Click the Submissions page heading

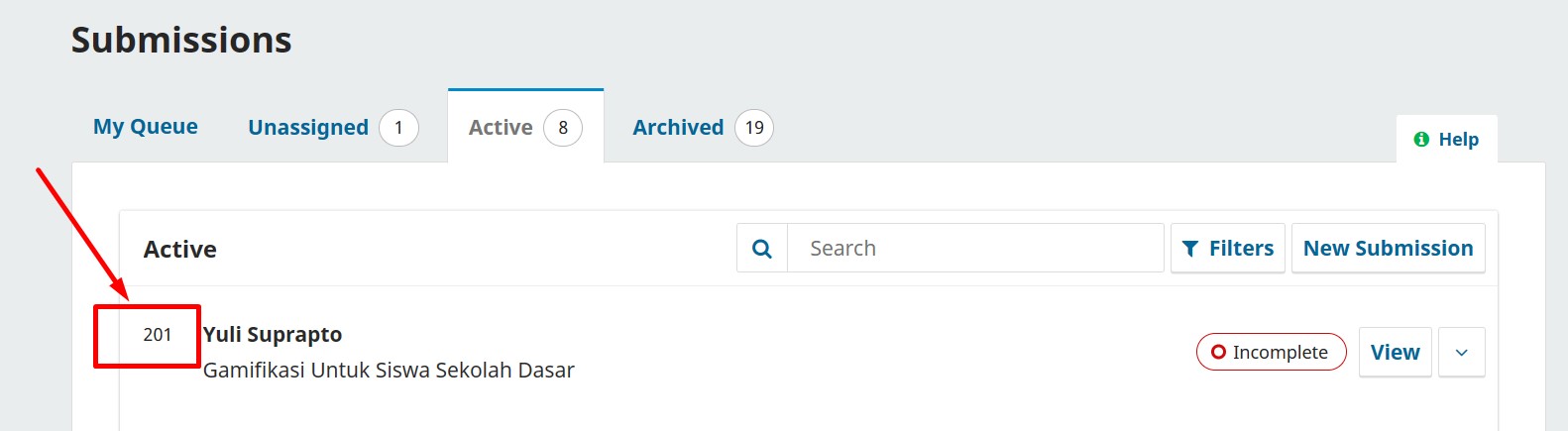click(181, 41)
